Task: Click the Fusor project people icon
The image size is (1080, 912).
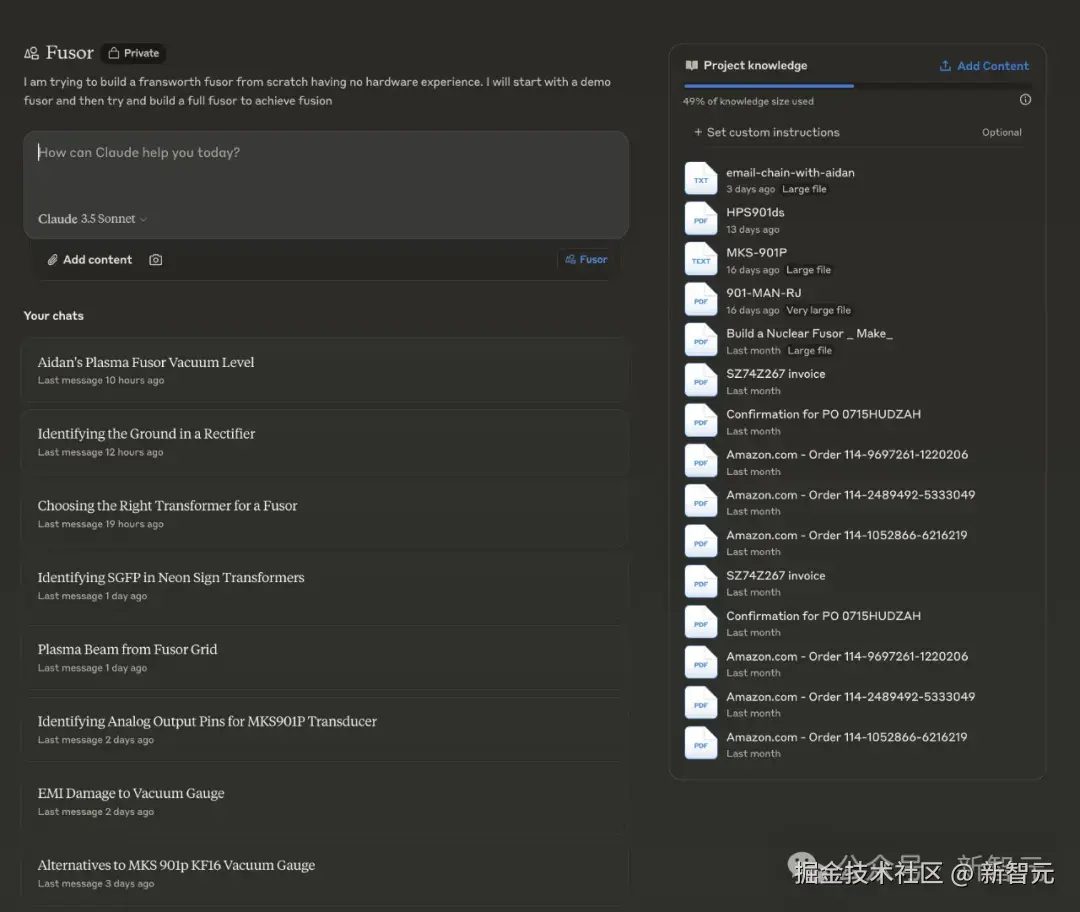Action: coord(31,53)
